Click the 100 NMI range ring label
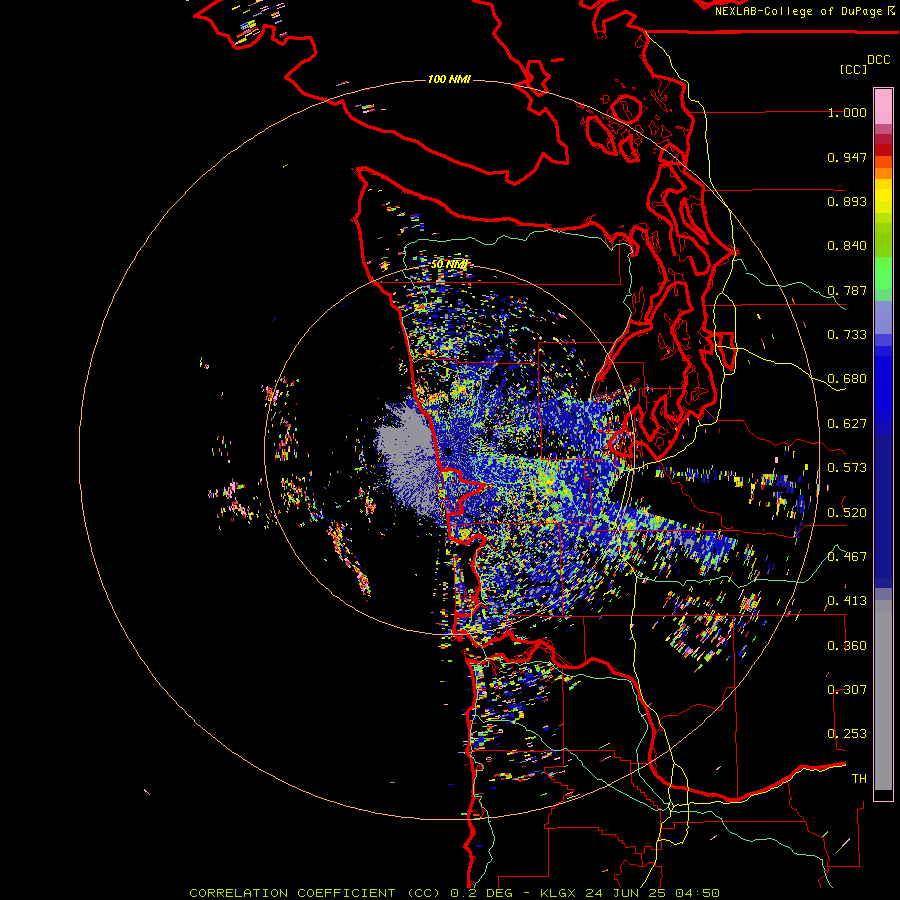900x900 pixels. coord(449,79)
